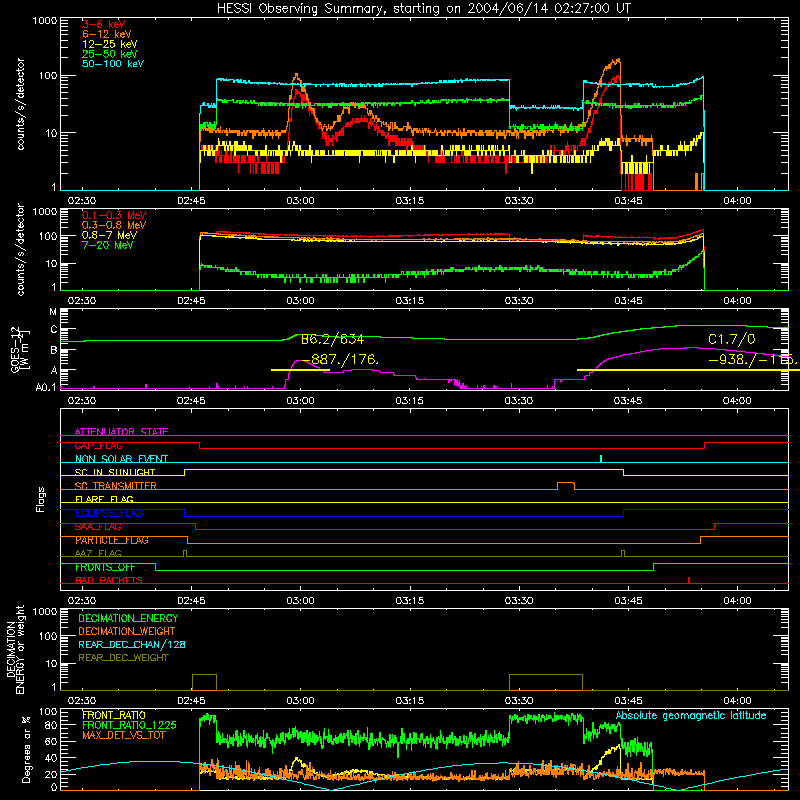800x800 pixels.
Task: Click the DECIMATION_WEIGHT legend label
Action: tap(127, 631)
